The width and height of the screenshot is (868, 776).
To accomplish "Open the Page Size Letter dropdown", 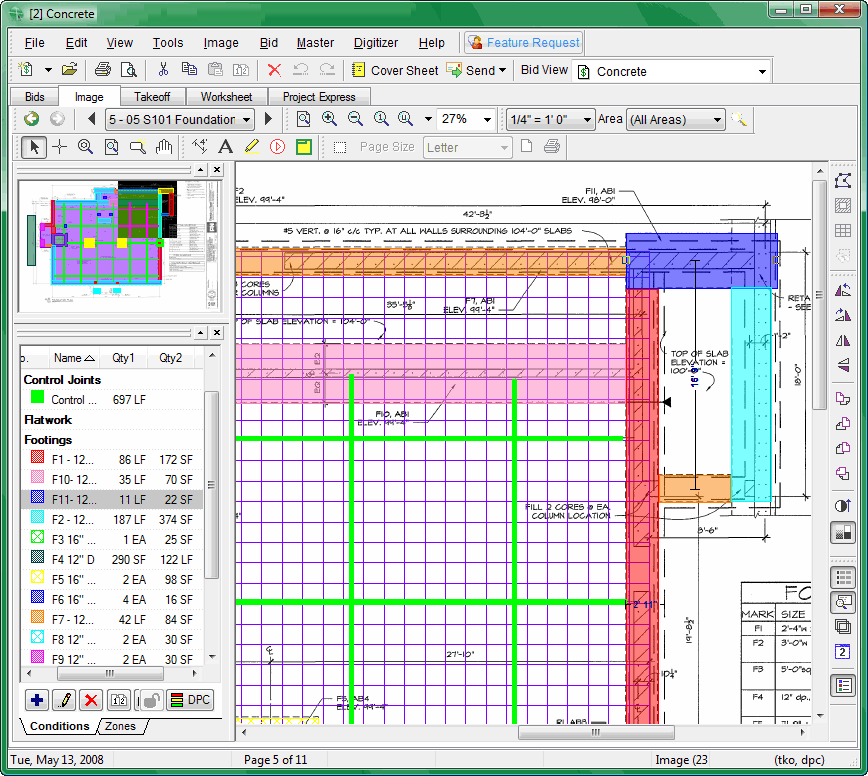I will tap(467, 147).
